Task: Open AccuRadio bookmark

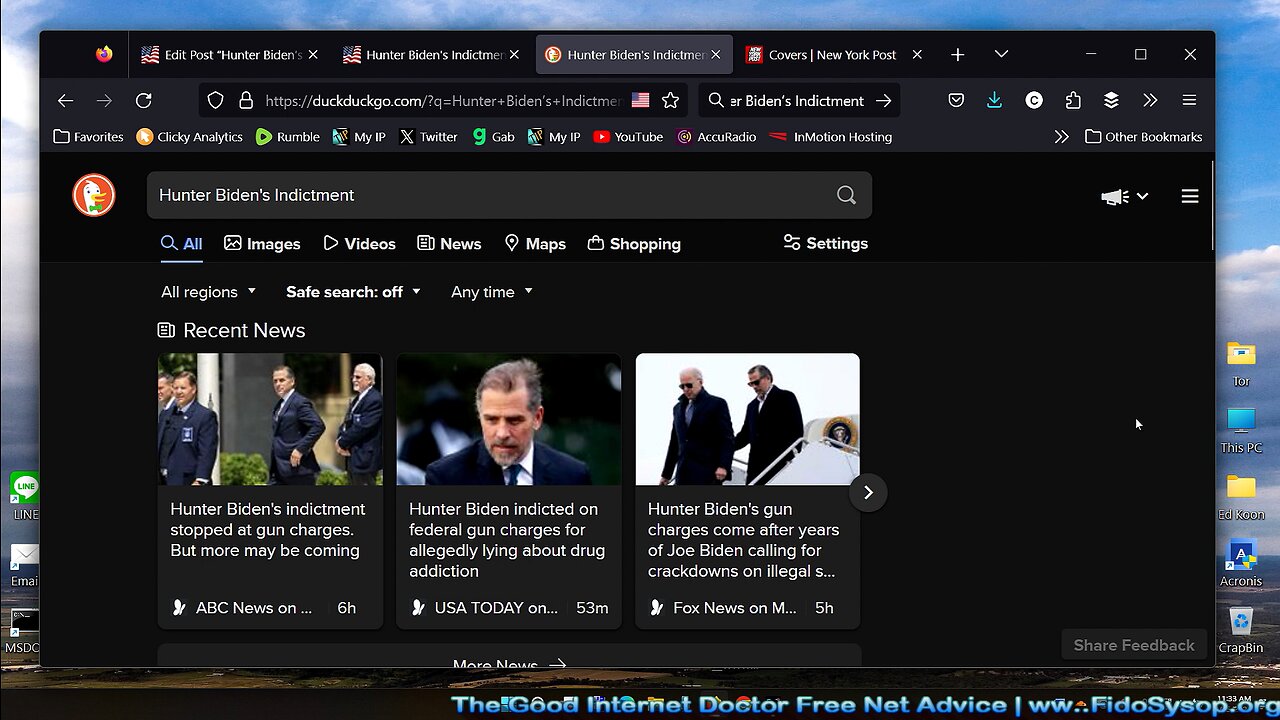Action: (717, 137)
